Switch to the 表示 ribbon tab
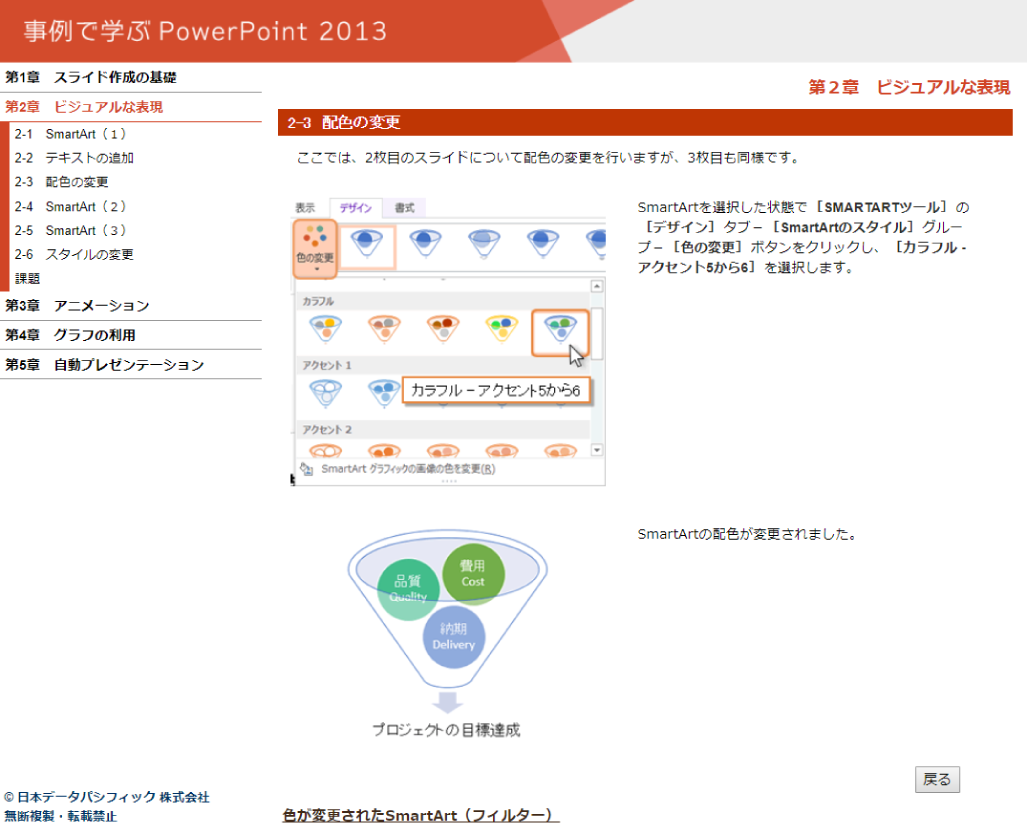Image resolution: width=1027 pixels, height=840 pixels. click(x=305, y=208)
